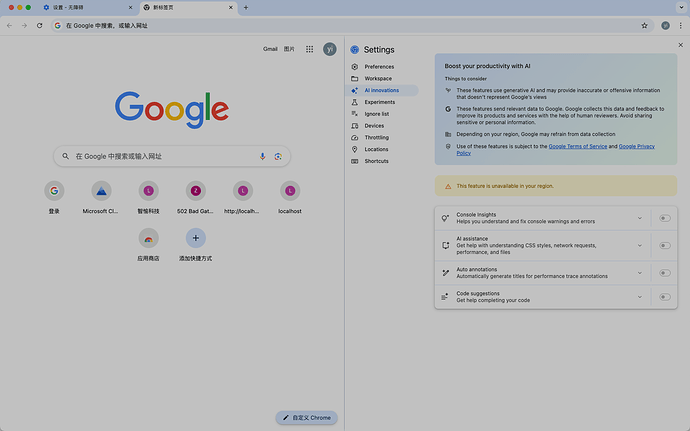690x431 pixels.
Task: Toggle the Auto annotations switch
Action: [664, 273]
